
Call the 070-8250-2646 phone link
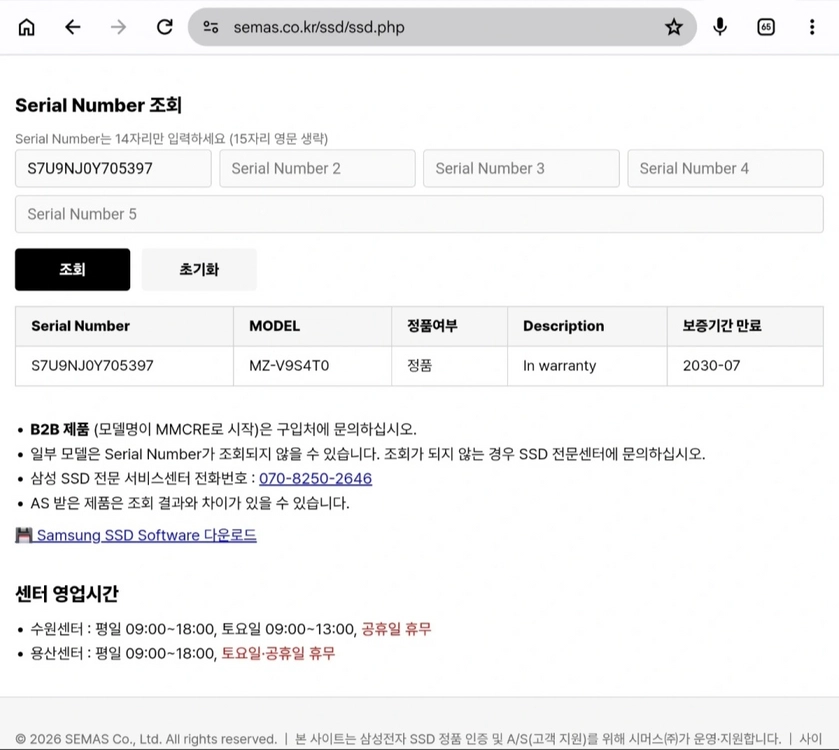tap(315, 478)
